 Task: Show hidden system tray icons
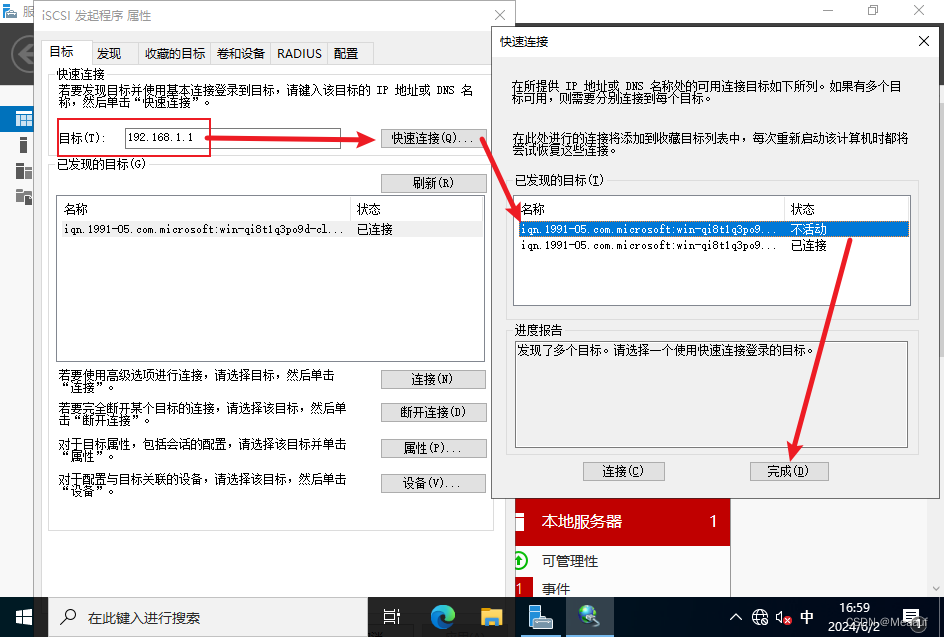[x=736, y=617]
